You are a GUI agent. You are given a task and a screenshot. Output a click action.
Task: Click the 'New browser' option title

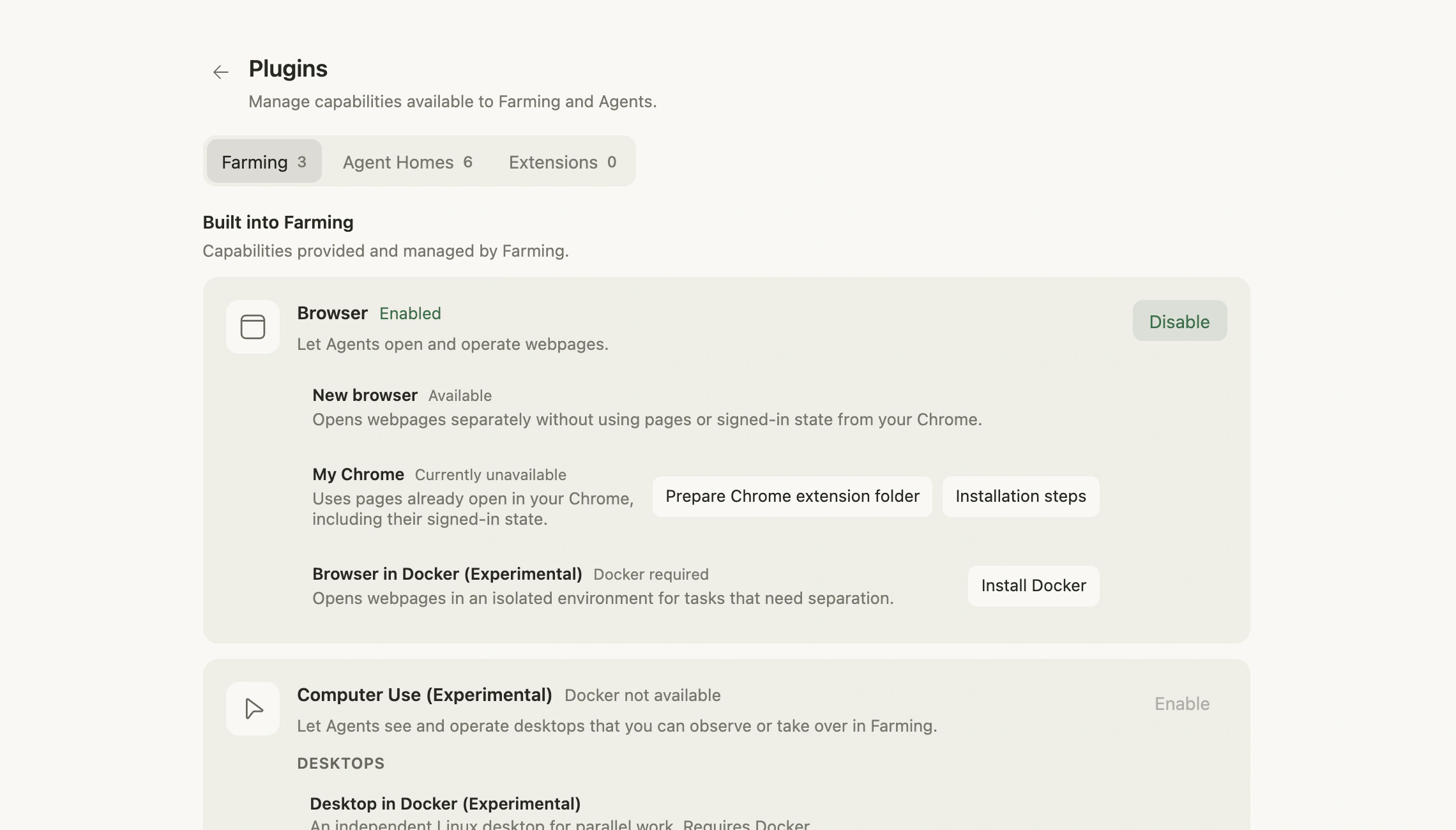click(365, 395)
